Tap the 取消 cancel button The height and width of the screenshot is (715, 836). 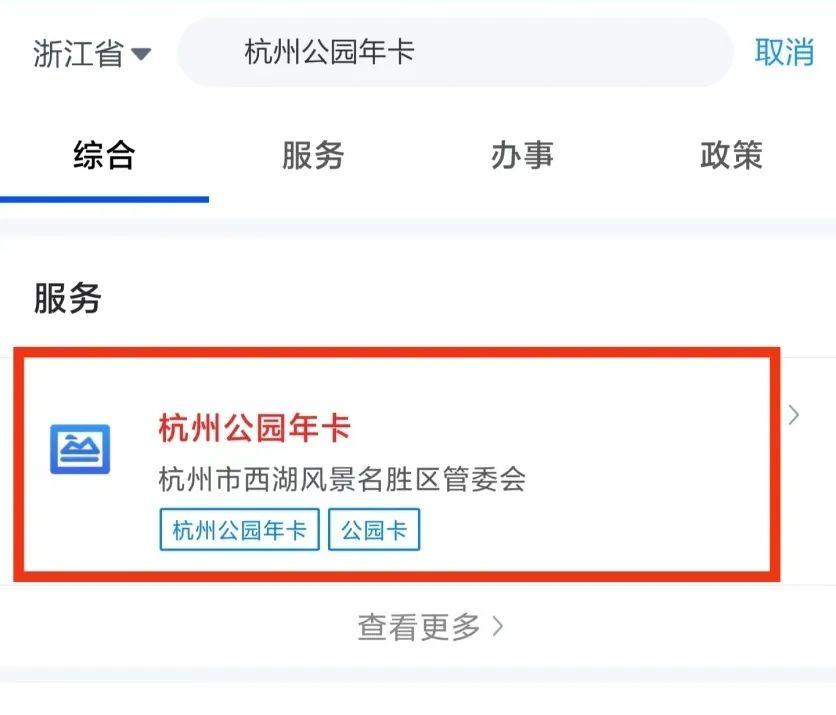pos(784,52)
